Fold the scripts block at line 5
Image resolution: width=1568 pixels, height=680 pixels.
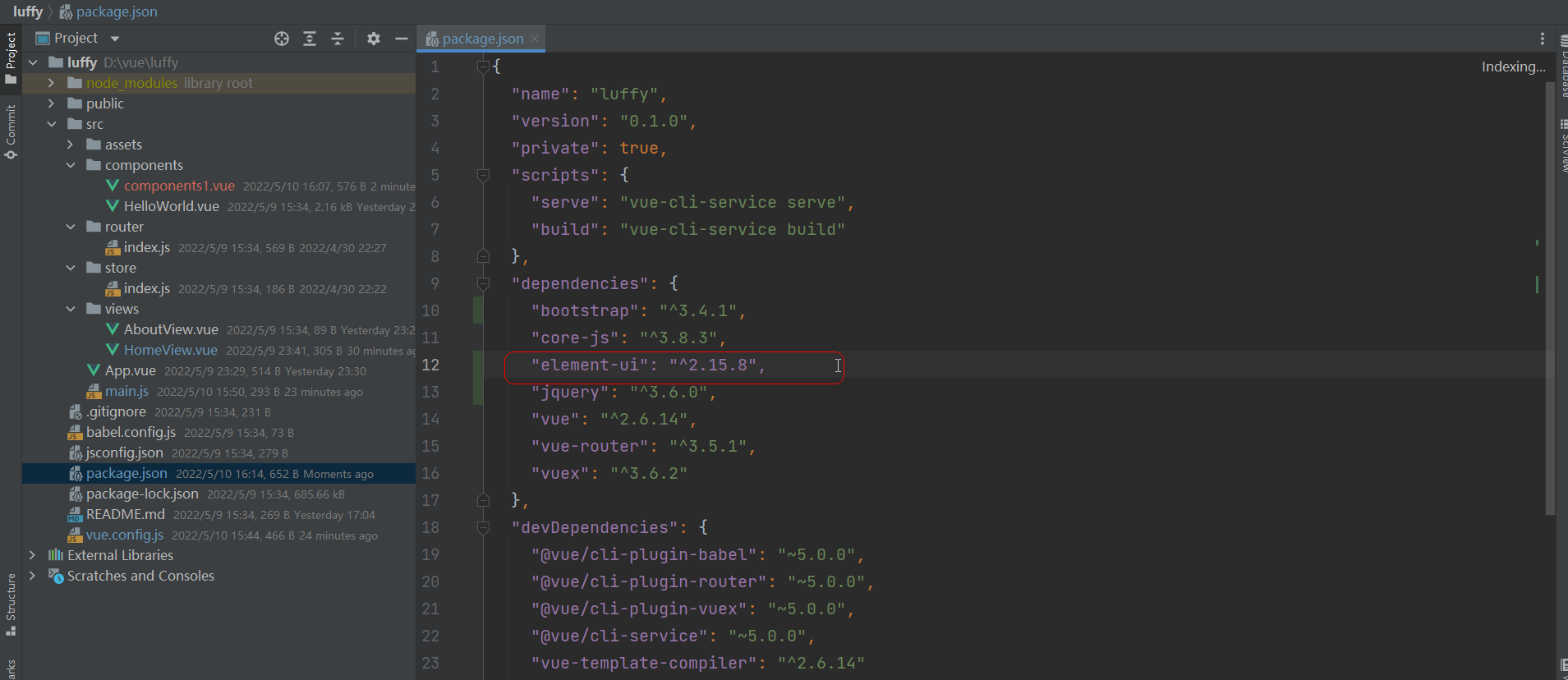click(x=483, y=175)
